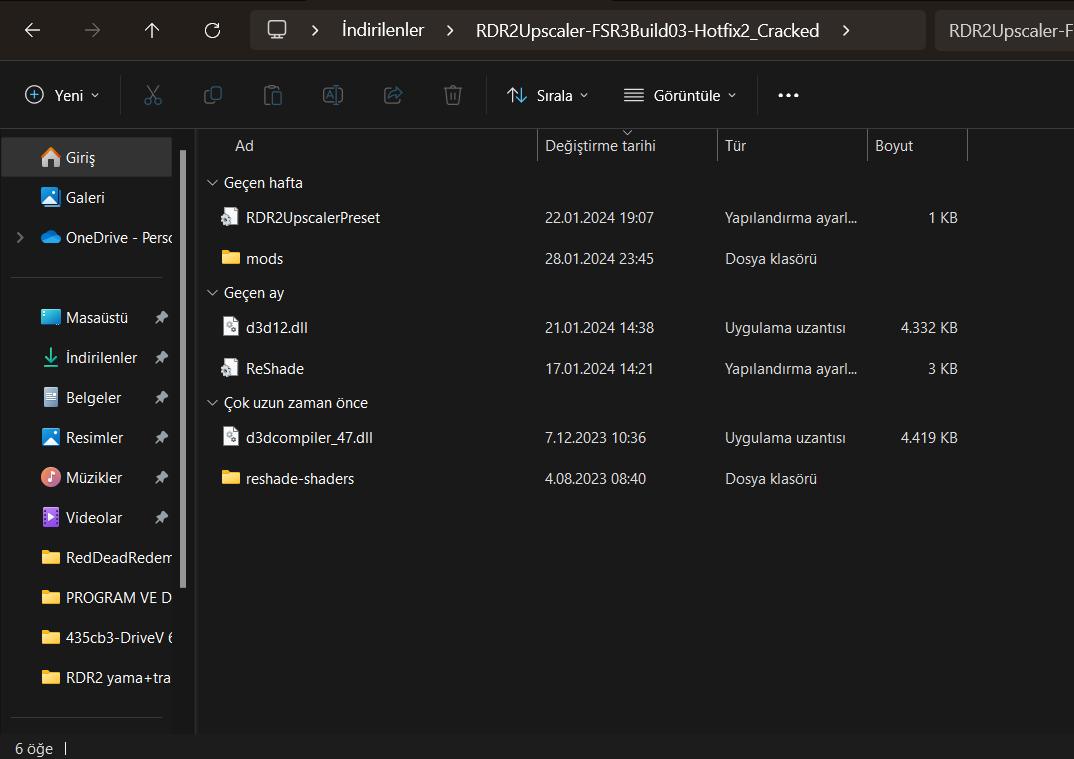1074x759 pixels.
Task: Click the Rename icon in toolbar
Action: (333, 95)
